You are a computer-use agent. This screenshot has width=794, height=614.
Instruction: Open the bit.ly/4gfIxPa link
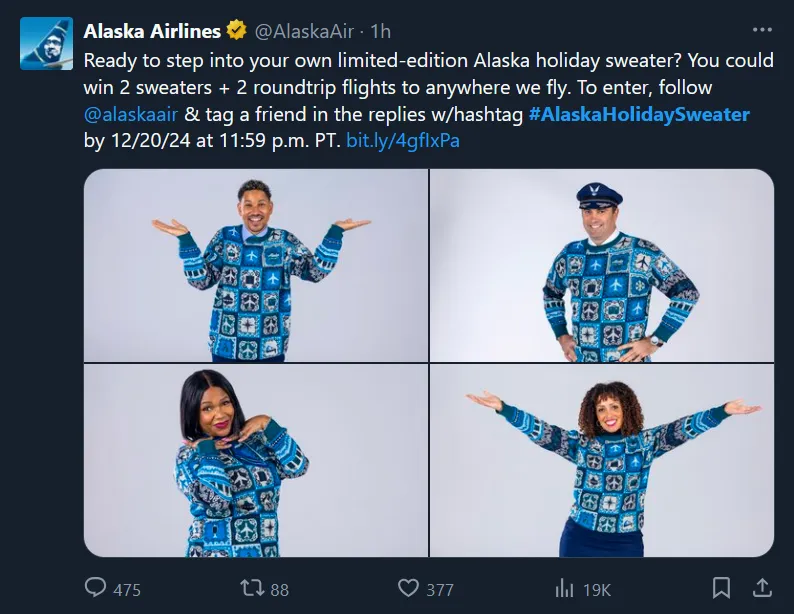[x=403, y=141]
